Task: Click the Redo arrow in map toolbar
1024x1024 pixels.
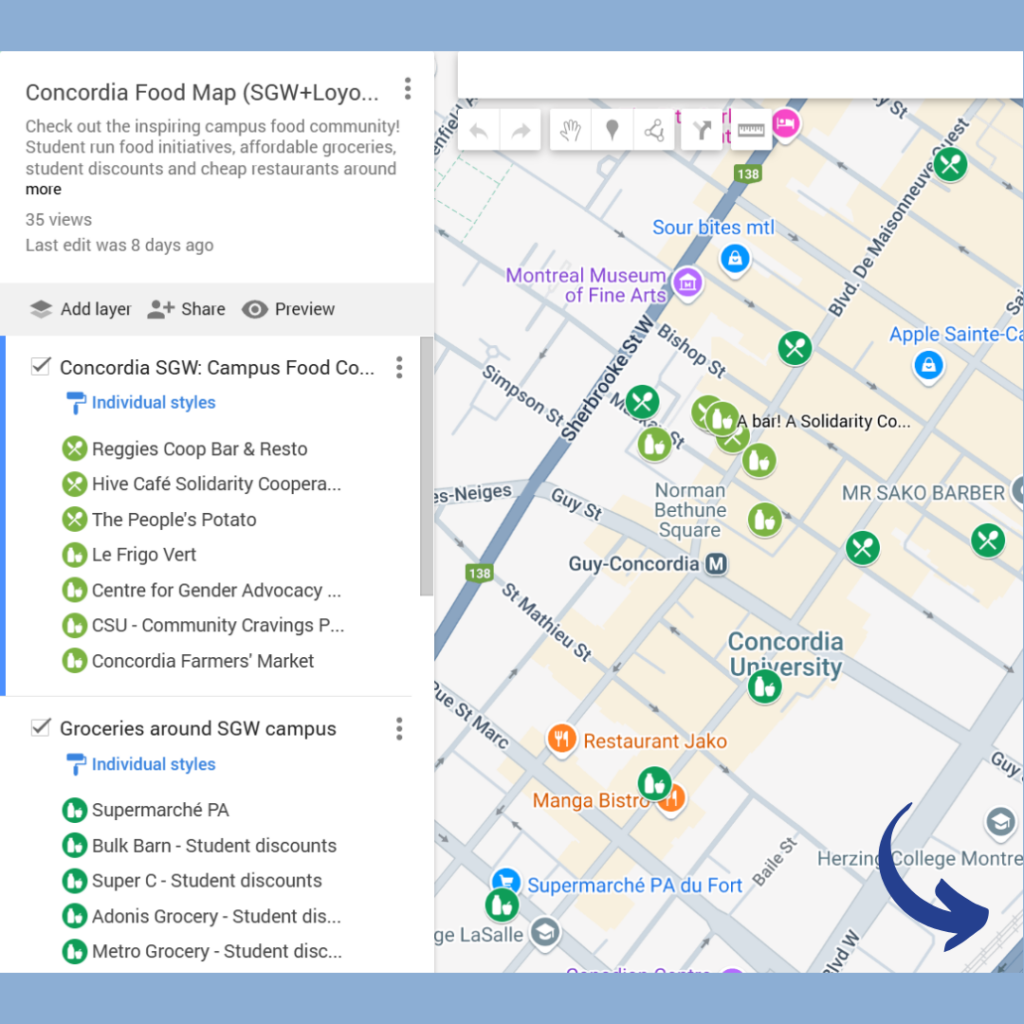Action: (x=520, y=131)
